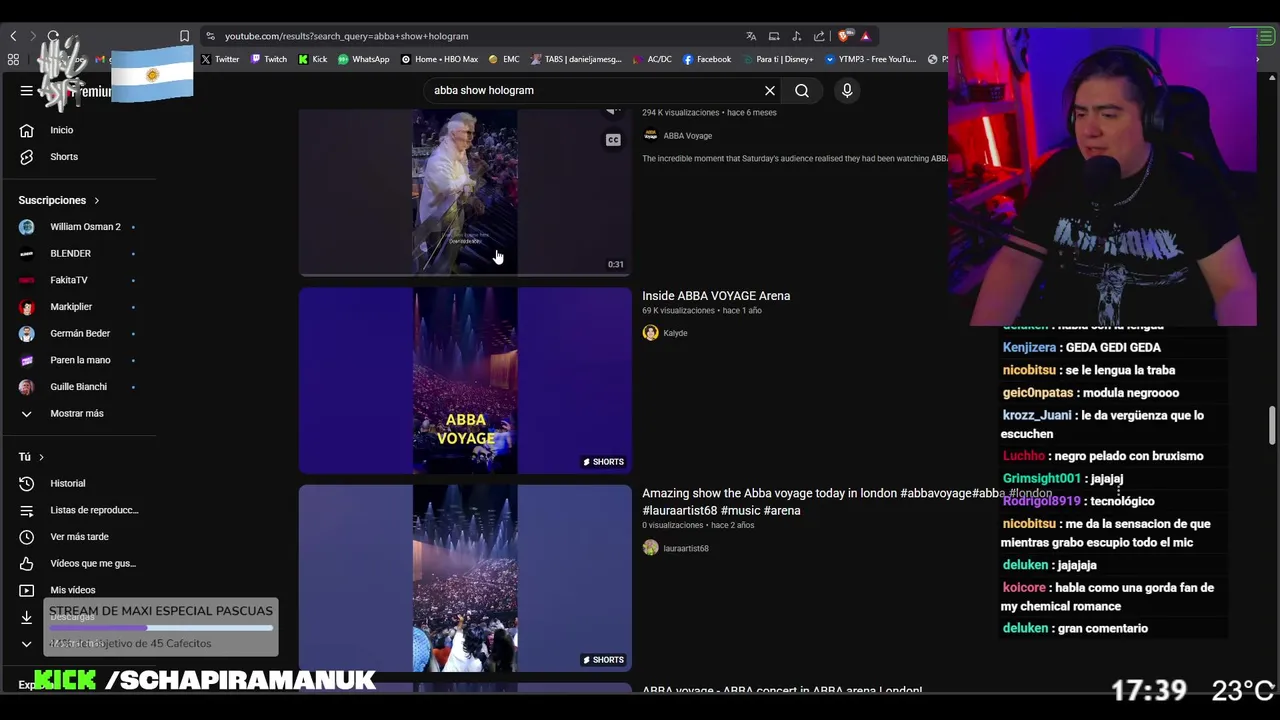
Task: Click the Inicio home icon in sidebar
Action: pyautogui.click(x=27, y=130)
